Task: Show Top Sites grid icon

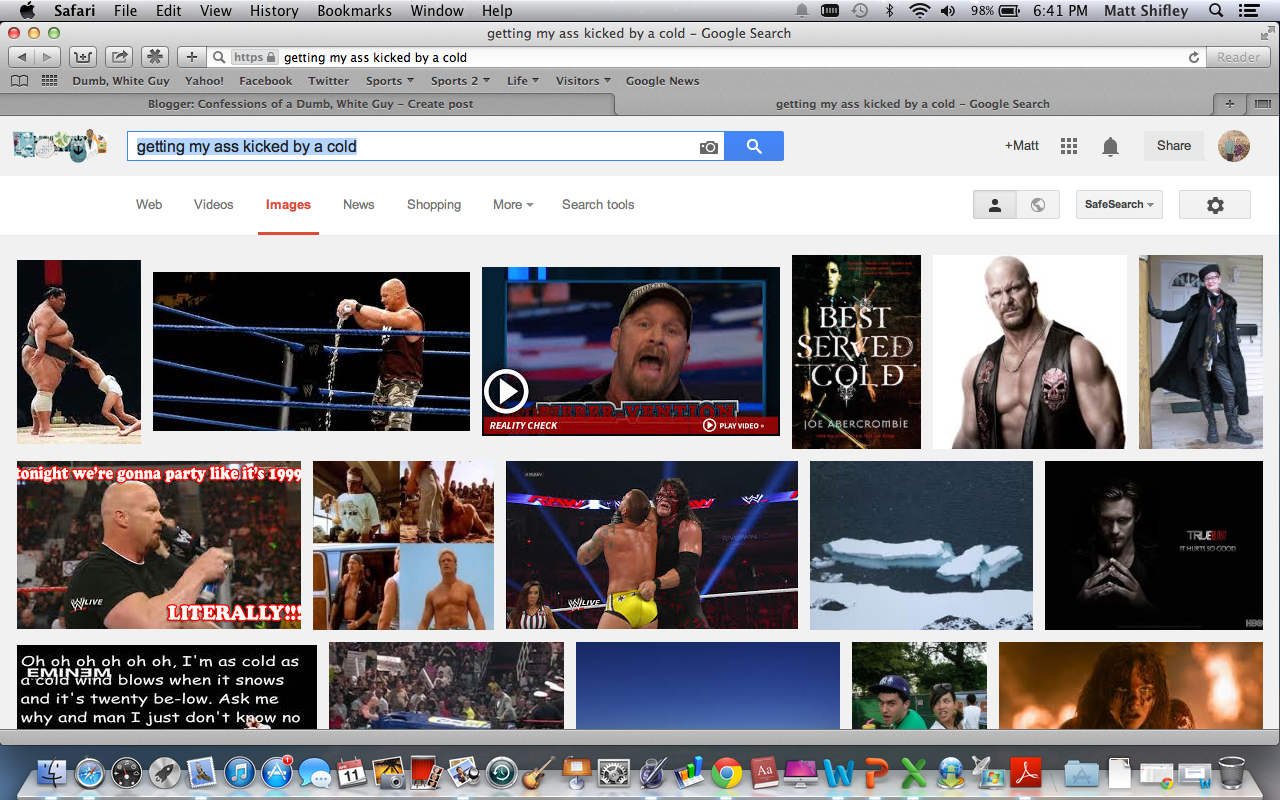Action: point(49,81)
